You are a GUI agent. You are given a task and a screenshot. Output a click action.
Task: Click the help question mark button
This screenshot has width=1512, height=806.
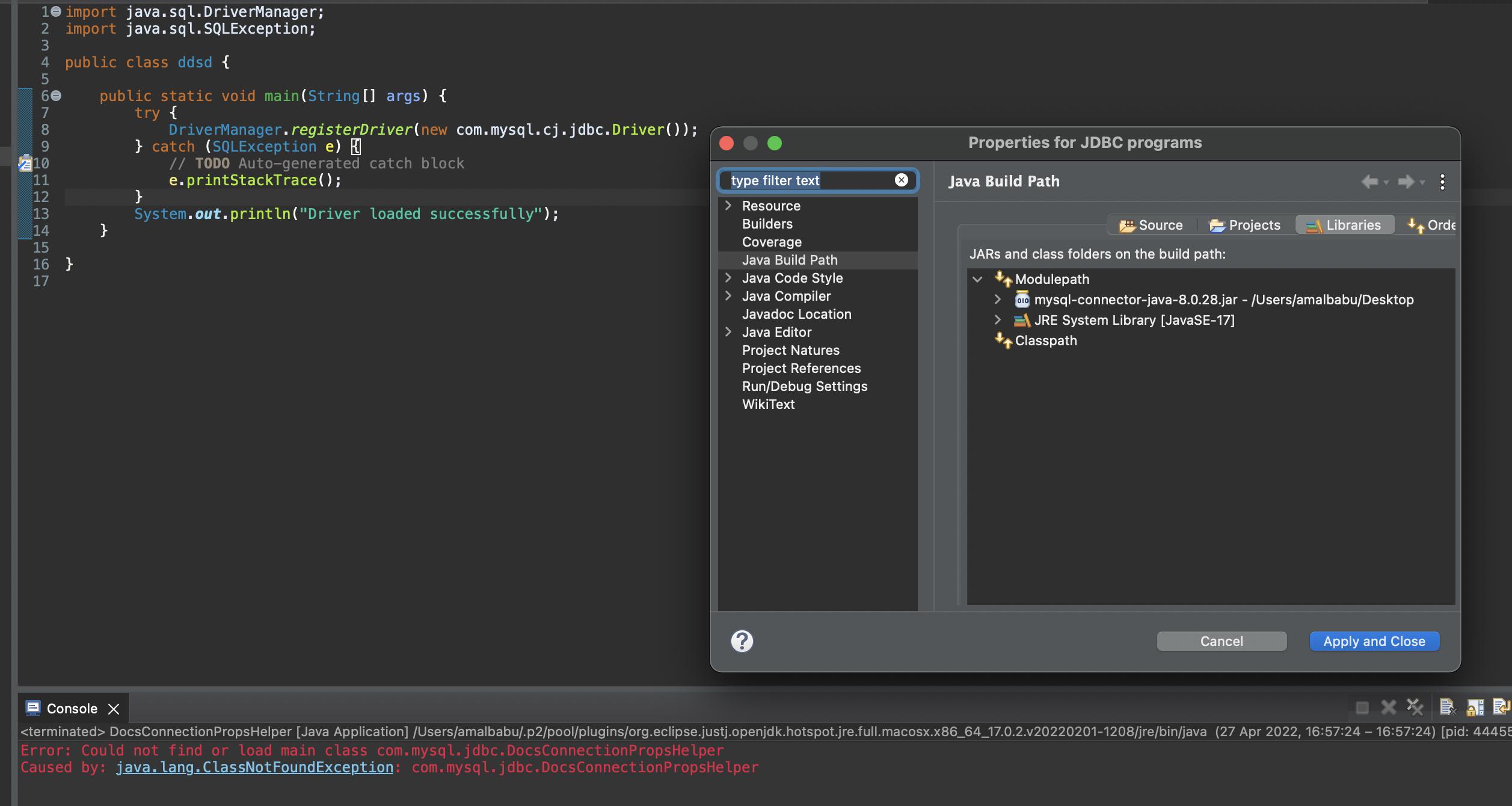click(x=742, y=641)
